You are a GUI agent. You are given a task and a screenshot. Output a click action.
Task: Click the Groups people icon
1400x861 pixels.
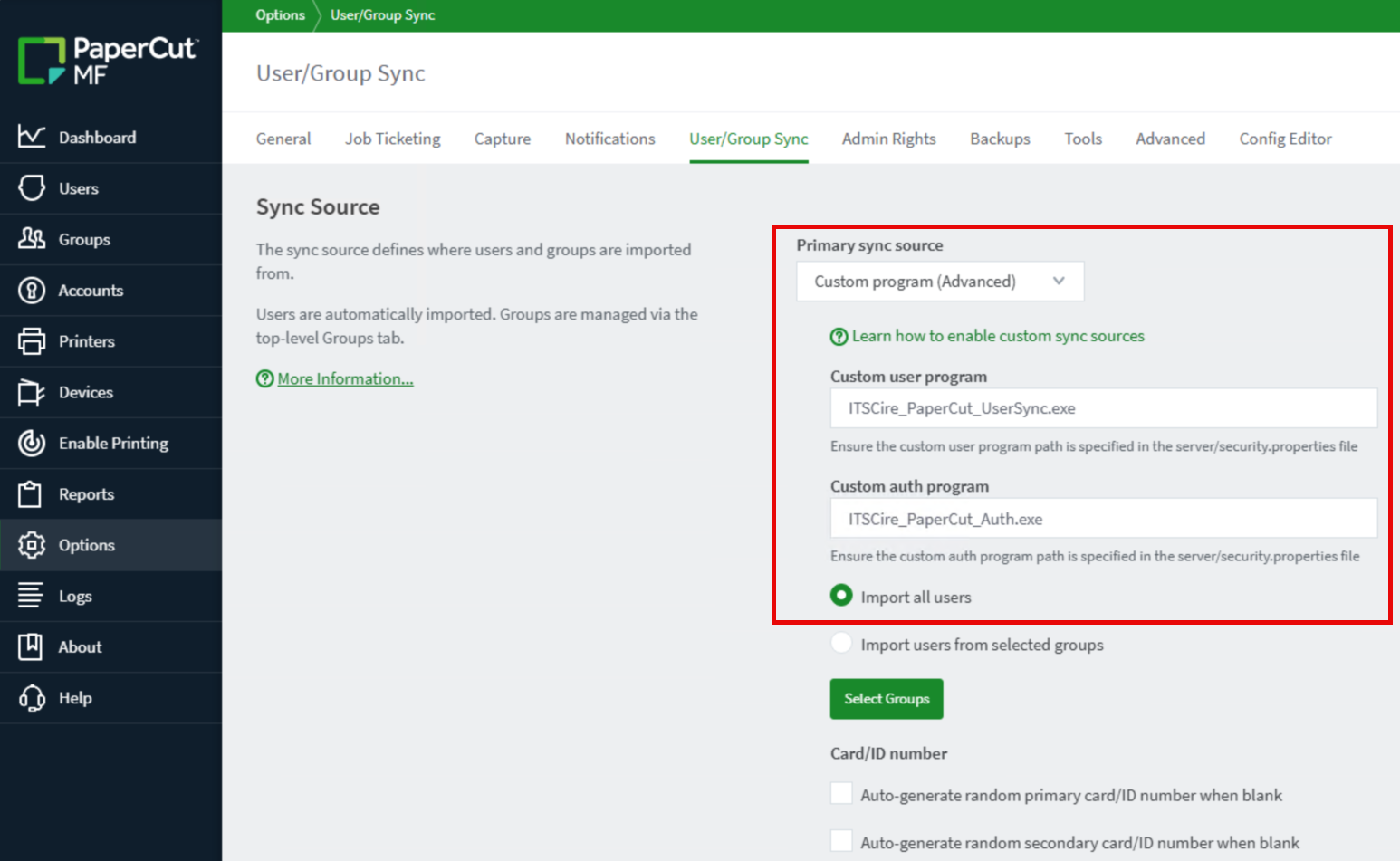pyautogui.click(x=32, y=239)
